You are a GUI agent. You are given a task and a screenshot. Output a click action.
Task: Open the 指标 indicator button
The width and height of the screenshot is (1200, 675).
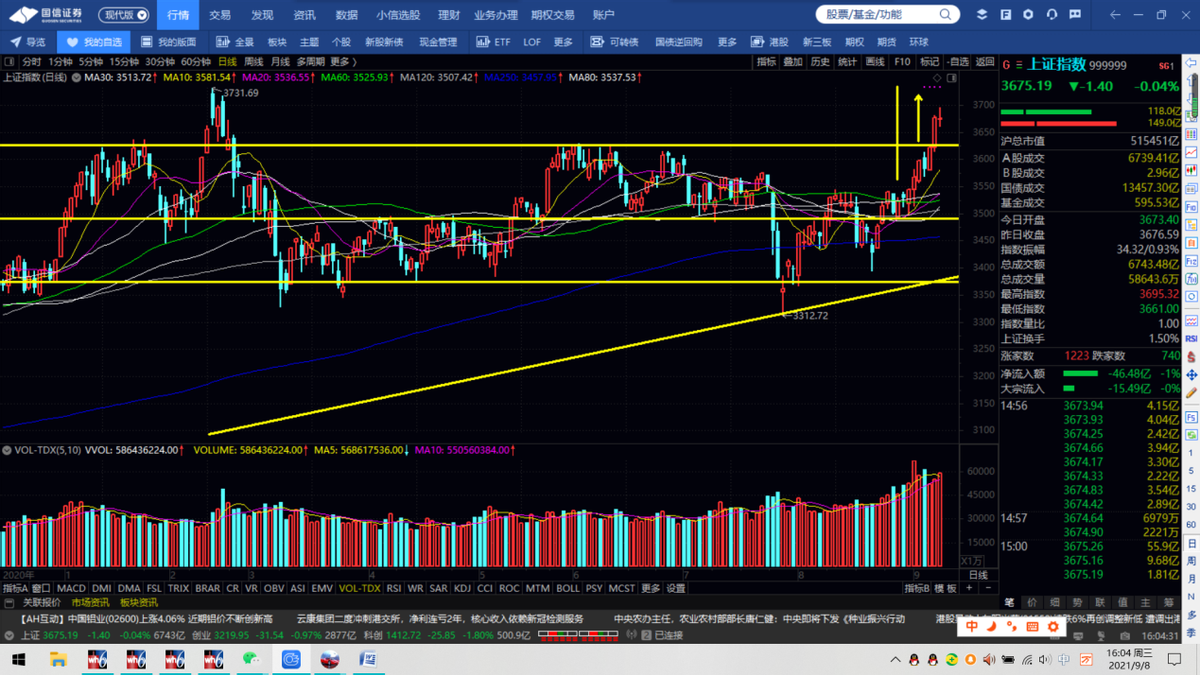click(767, 62)
